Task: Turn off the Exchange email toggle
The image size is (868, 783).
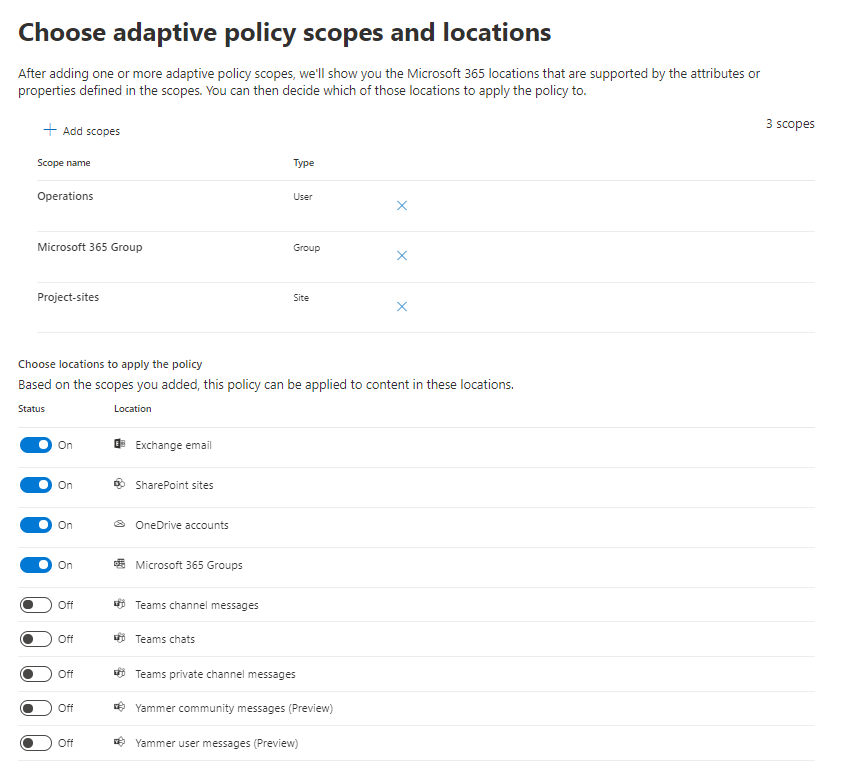Action: coord(36,445)
